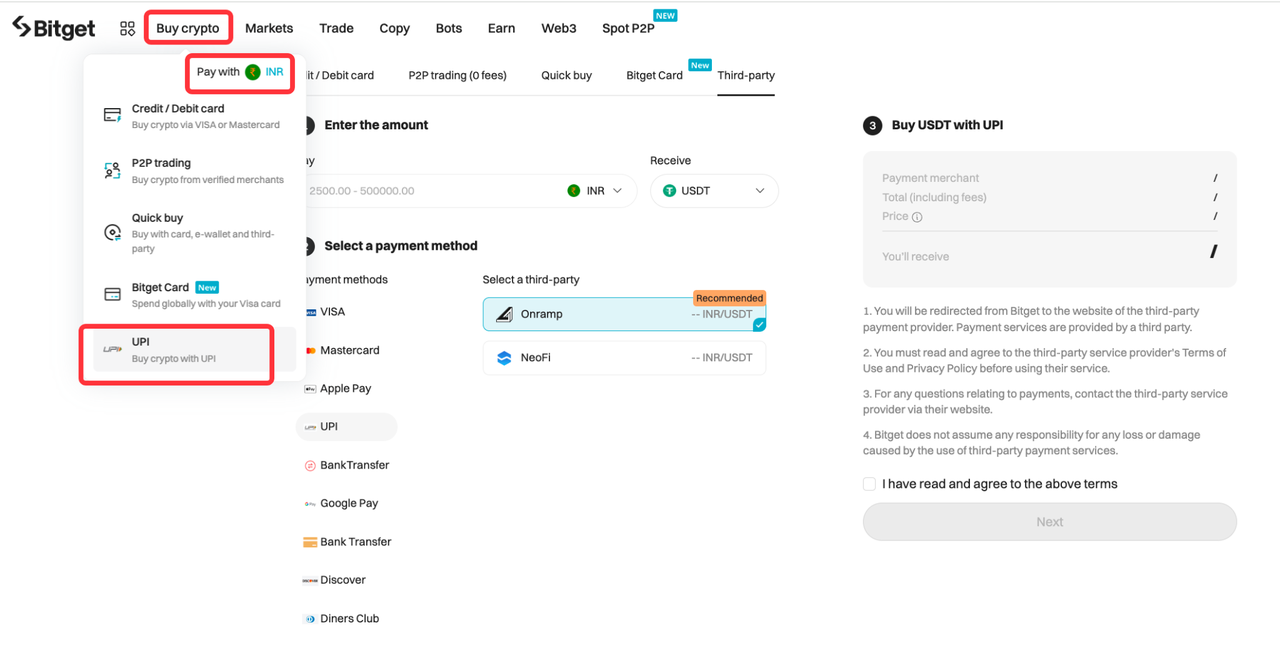Click the Google Pay logo icon
Viewport: 1280px width, 668px height.
coord(311,504)
